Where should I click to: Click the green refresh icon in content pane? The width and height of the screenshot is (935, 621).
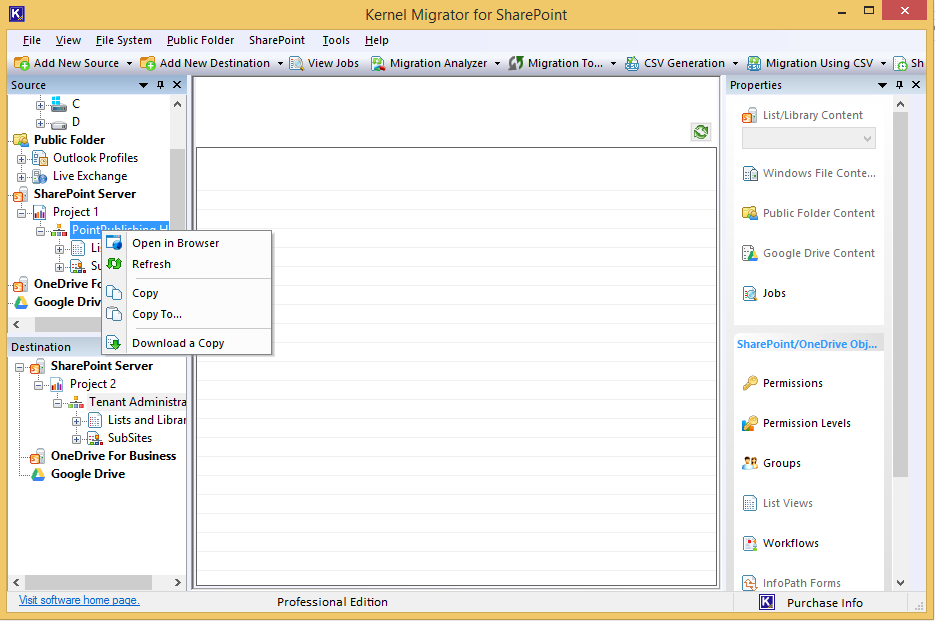click(701, 132)
